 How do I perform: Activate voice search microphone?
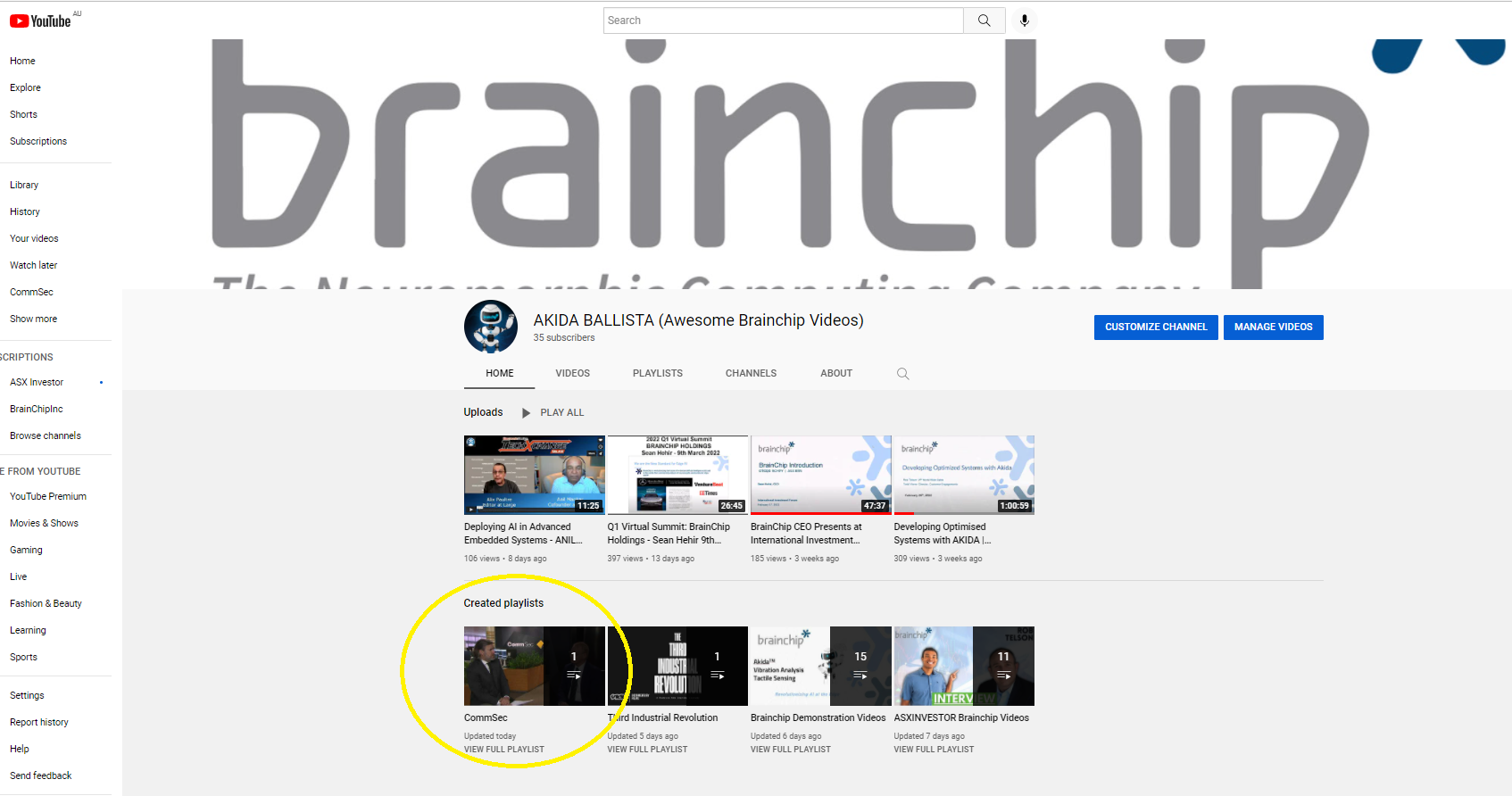1024,21
